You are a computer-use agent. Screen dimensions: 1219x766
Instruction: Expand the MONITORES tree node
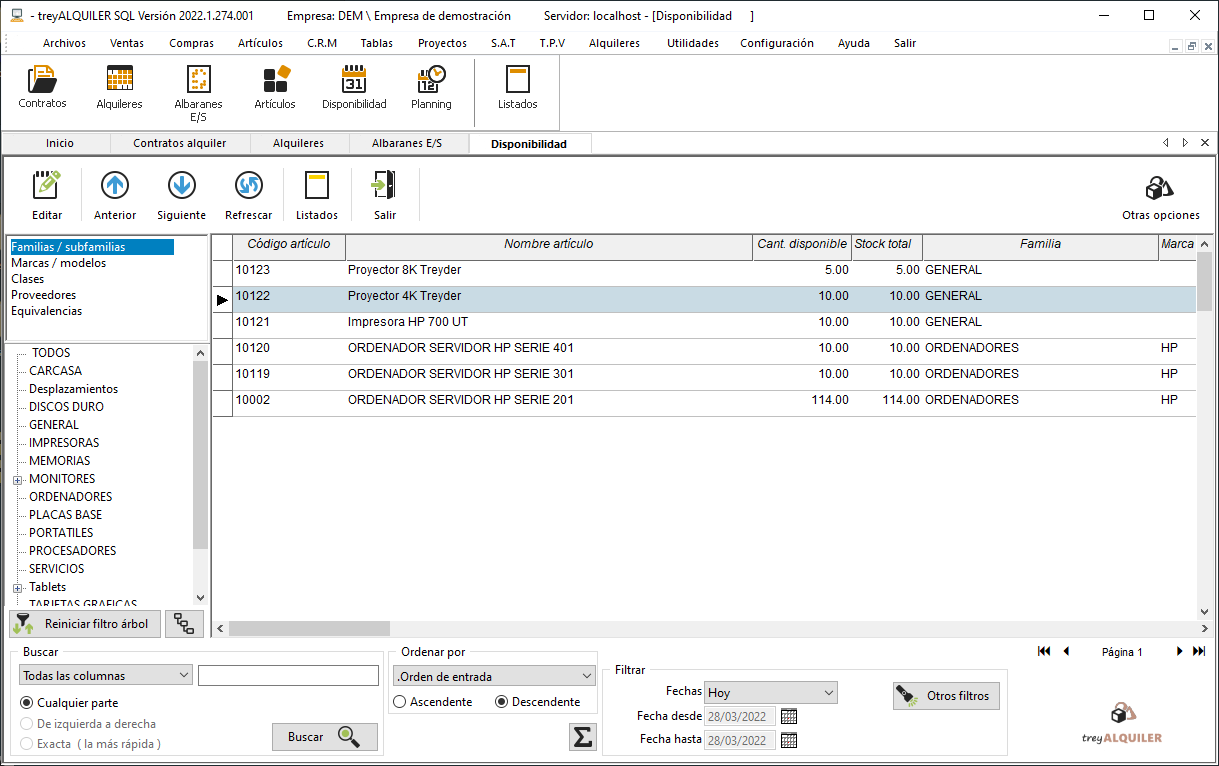[17, 479]
